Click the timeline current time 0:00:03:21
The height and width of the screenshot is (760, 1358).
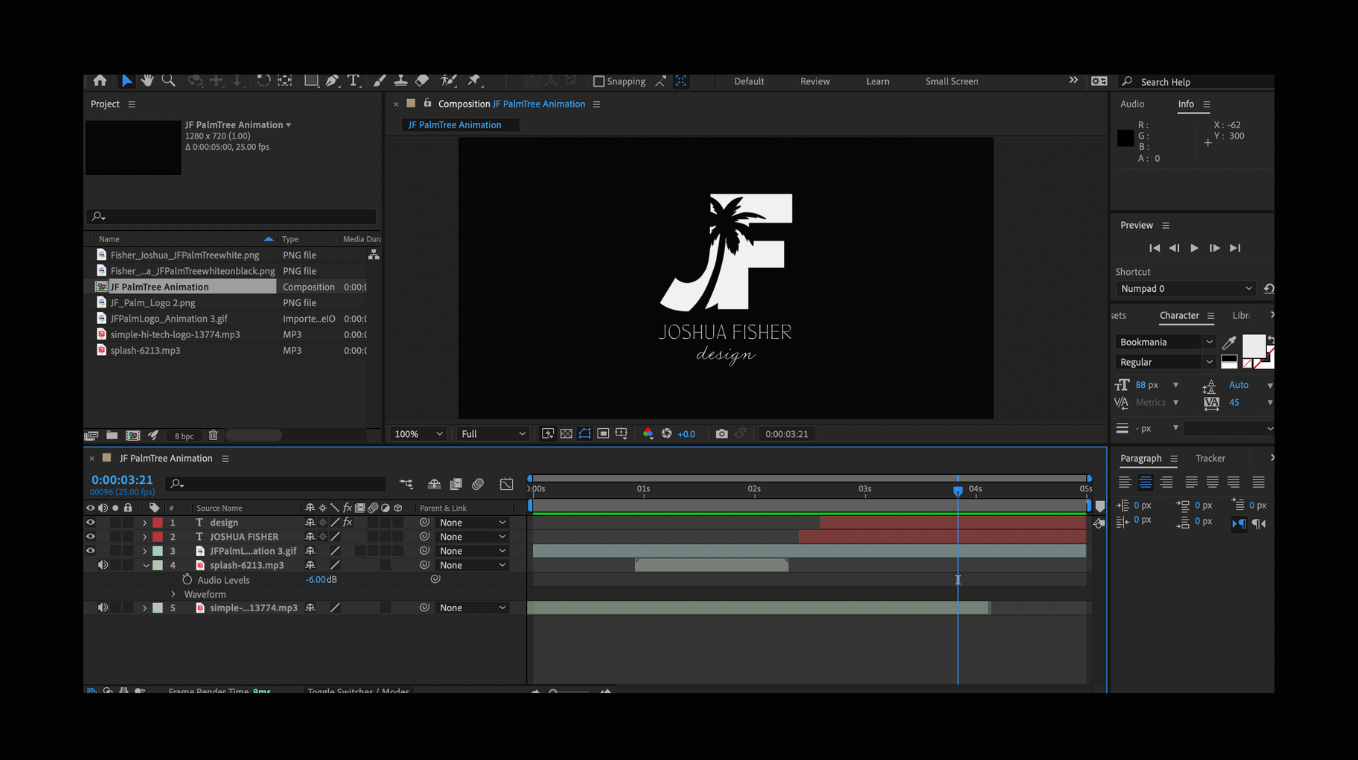tap(122, 480)
